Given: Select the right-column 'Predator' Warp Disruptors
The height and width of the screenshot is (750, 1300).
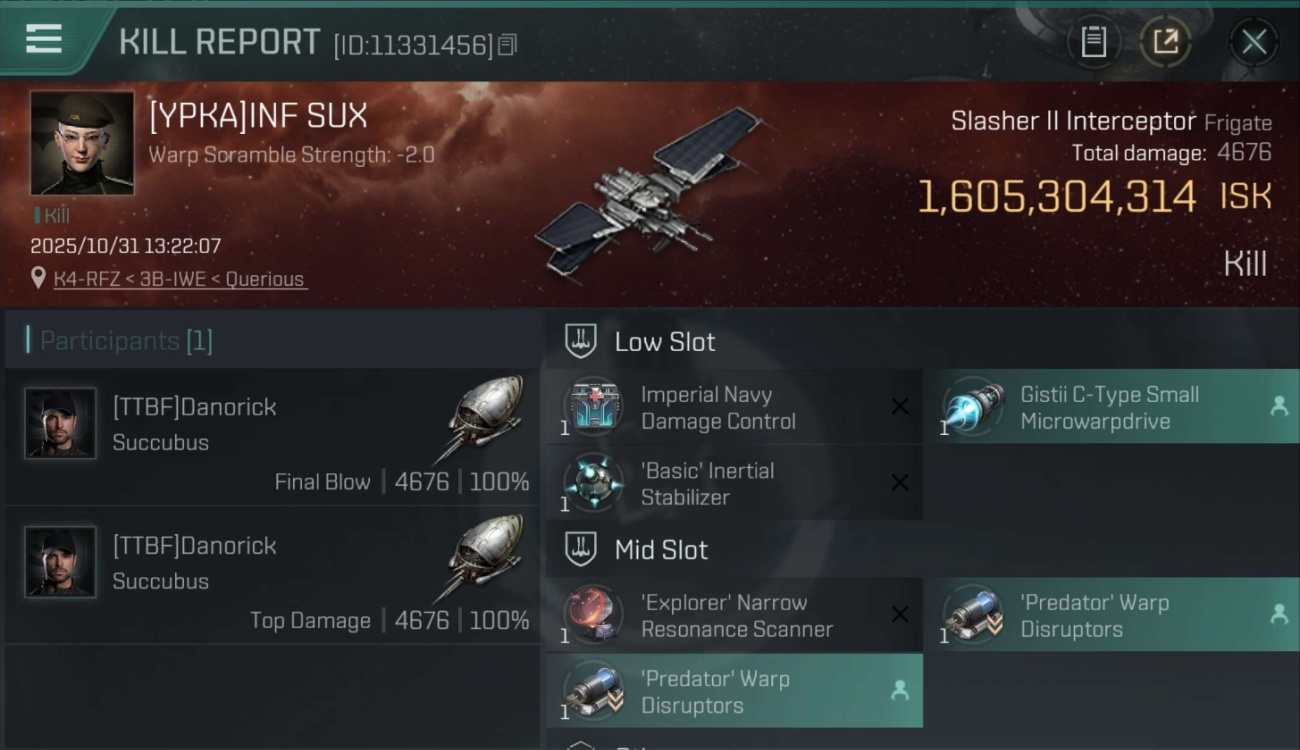Looking at the screenshot, I should (x=1112, y=615).
